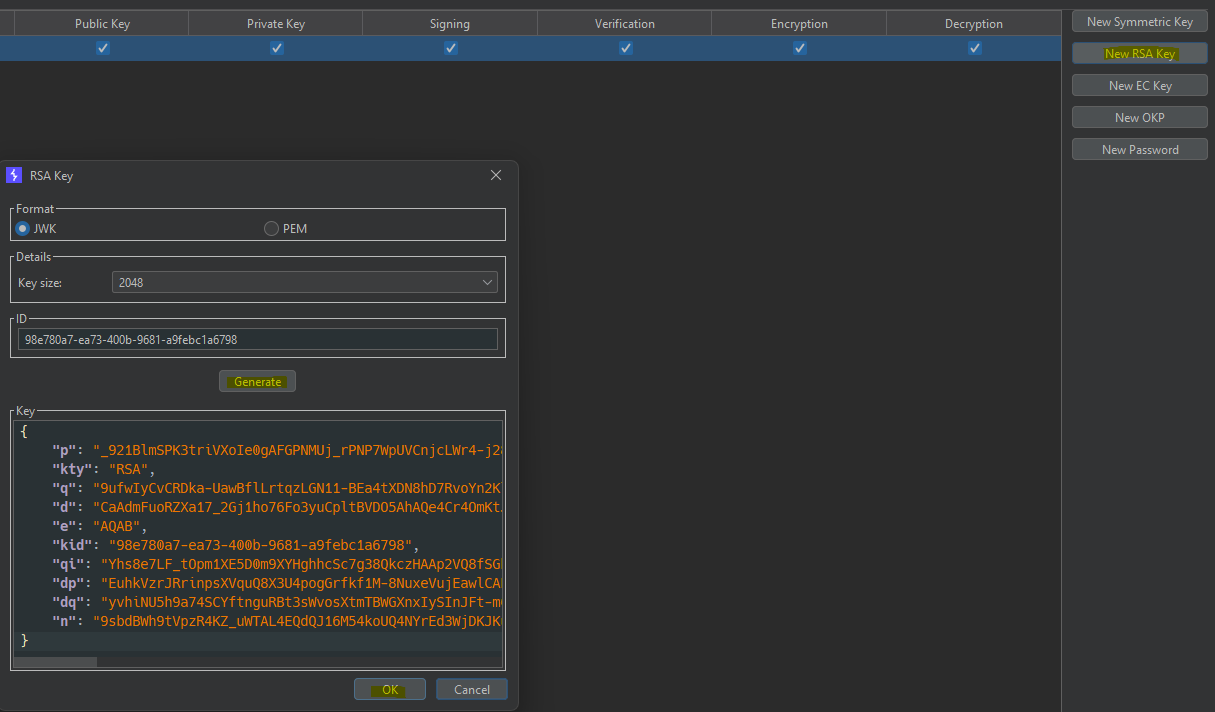Close the RSA Key dialog

point(495,175)
